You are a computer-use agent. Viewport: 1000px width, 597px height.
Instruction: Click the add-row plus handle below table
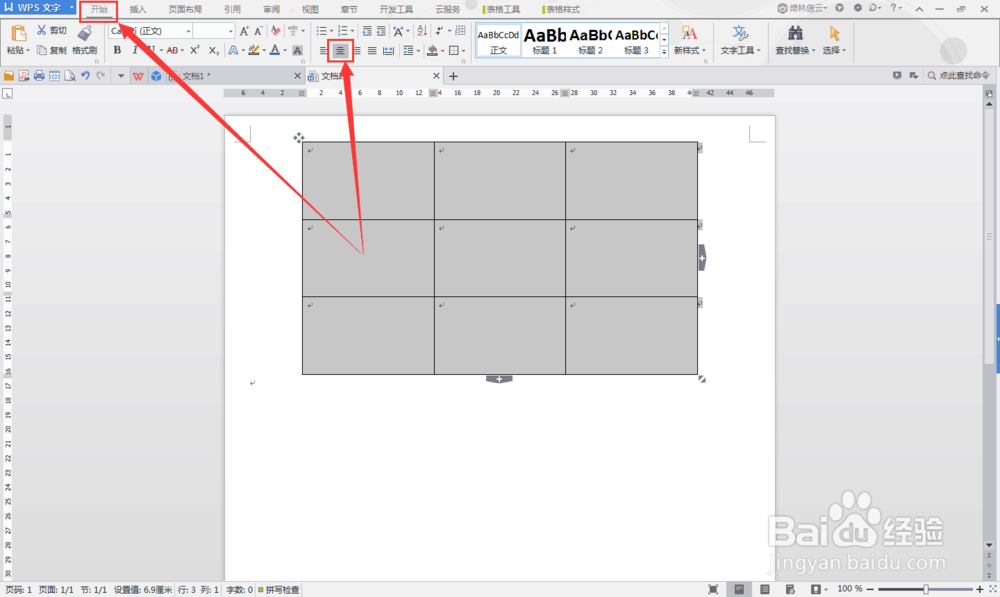coord(499,379)
